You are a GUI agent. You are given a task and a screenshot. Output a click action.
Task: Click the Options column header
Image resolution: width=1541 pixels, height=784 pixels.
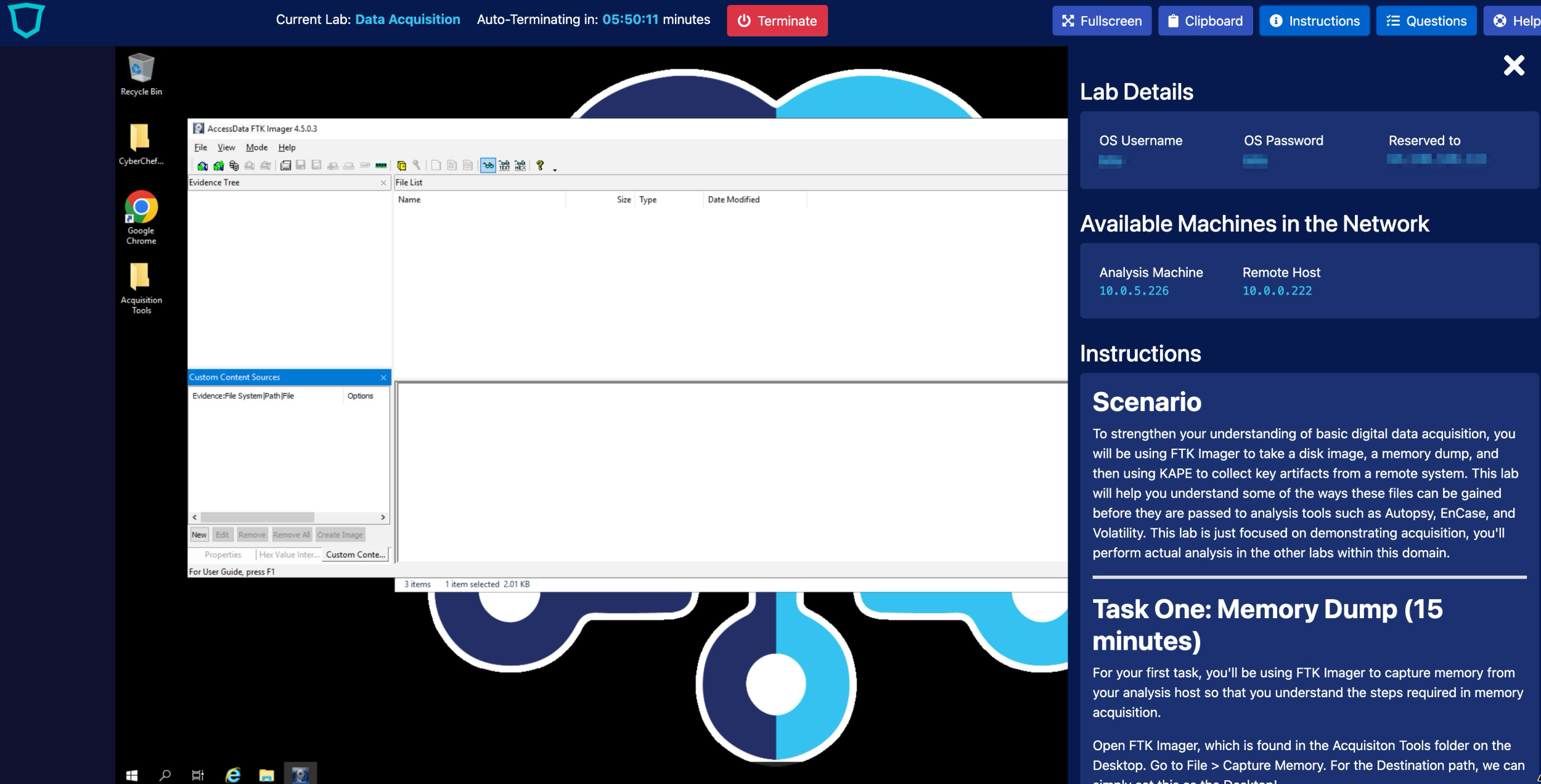(x=366, y=396)
